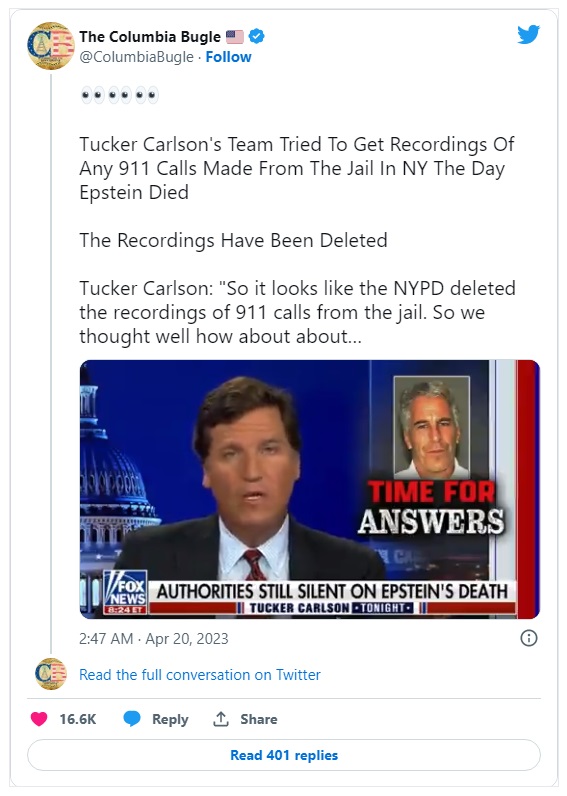Click small avatar beside full conversation link
The width and height of the screenshot is (567, 796).
pyautogui.click(x=51, y=674)
